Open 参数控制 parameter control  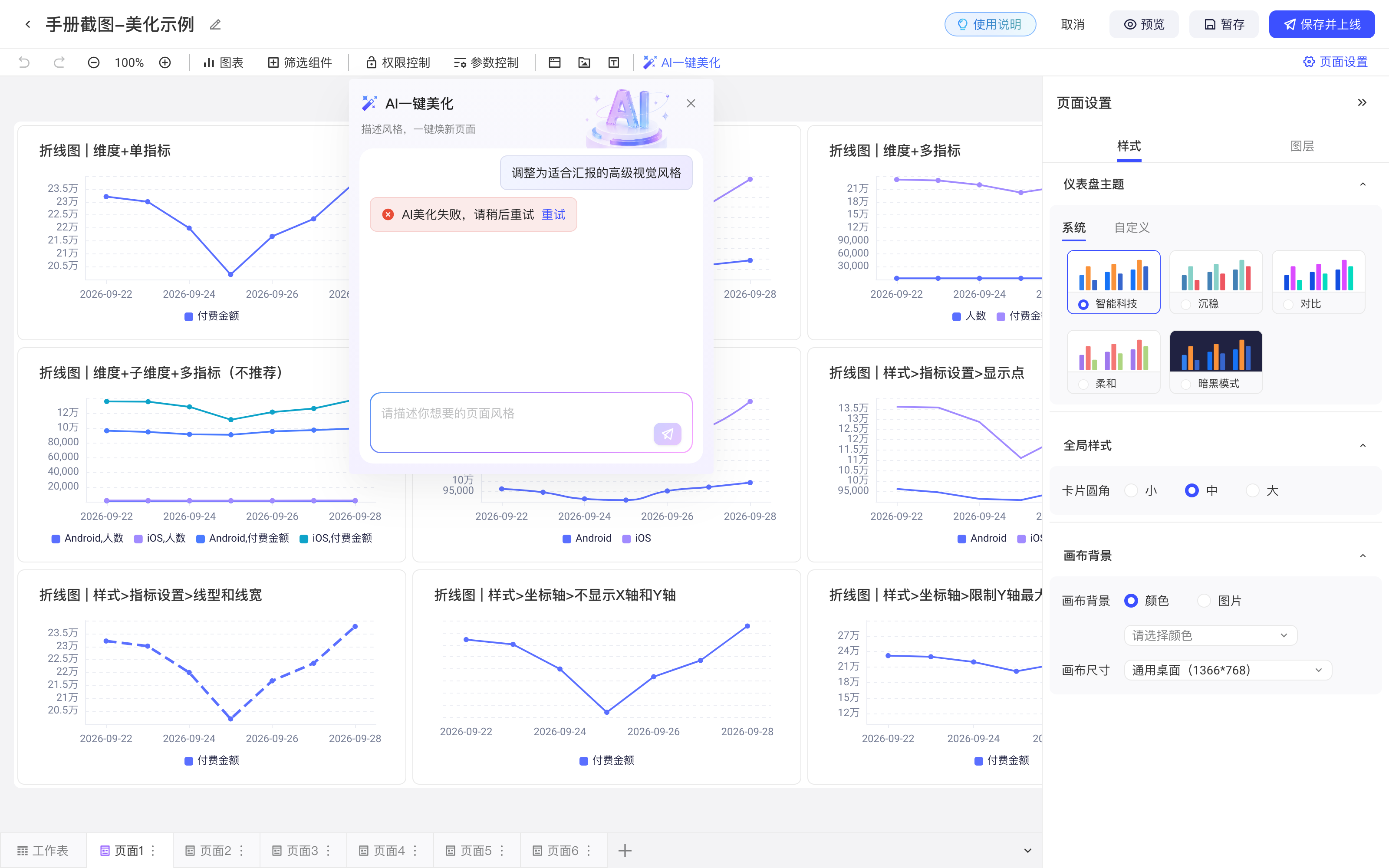486,62
